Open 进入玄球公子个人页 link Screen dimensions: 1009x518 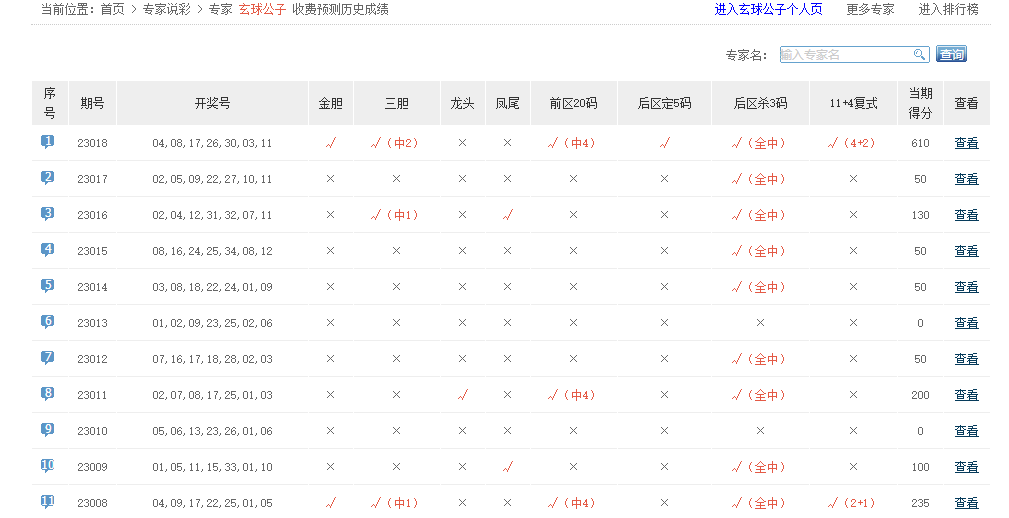768,10
